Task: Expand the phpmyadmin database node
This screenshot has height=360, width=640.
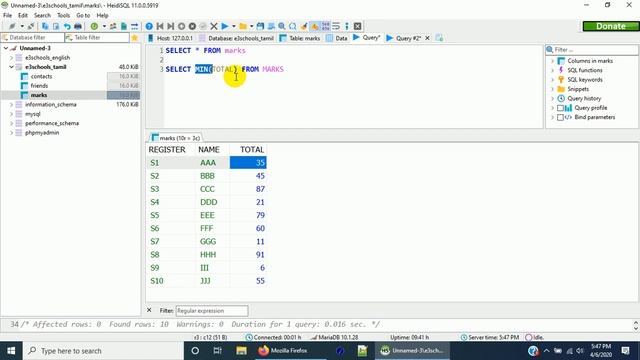Action: [11, 133]
